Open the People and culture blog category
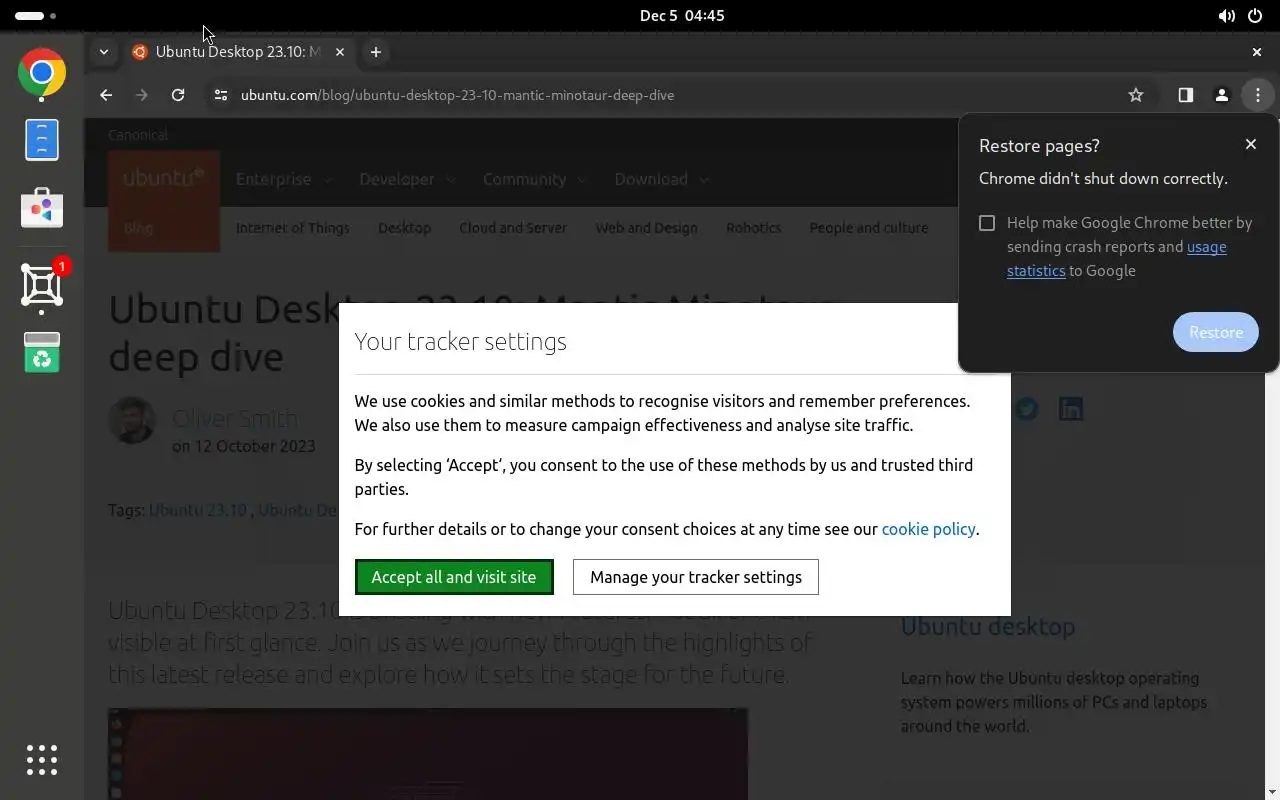1280x800 pixels. (869, 228)
